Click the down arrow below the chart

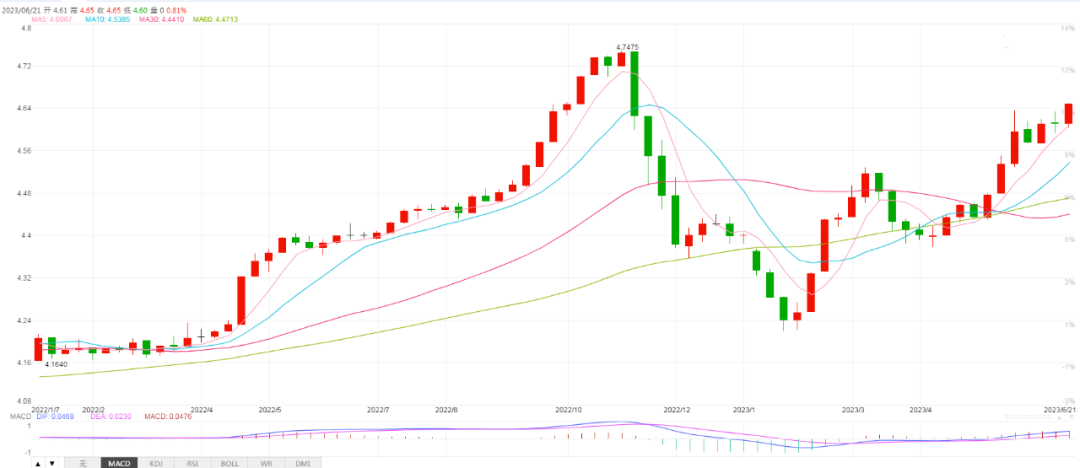pyautogui.click(x=52, y=463)
